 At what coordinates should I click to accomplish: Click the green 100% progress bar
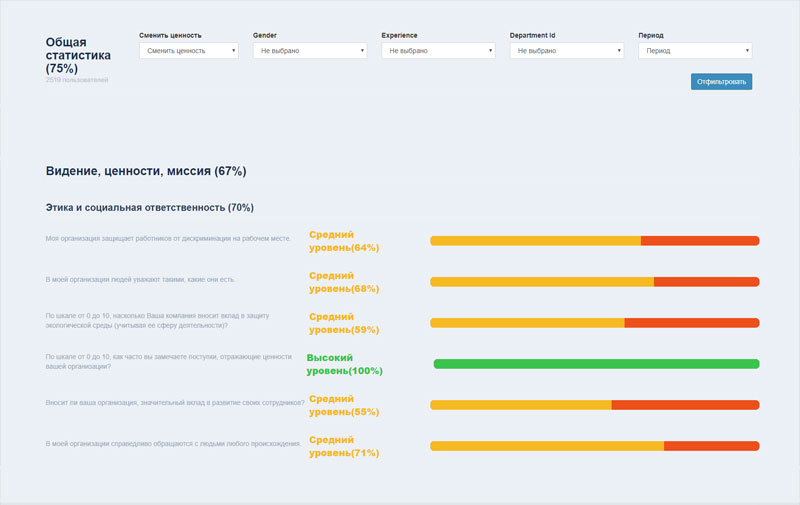coord(596,364)
